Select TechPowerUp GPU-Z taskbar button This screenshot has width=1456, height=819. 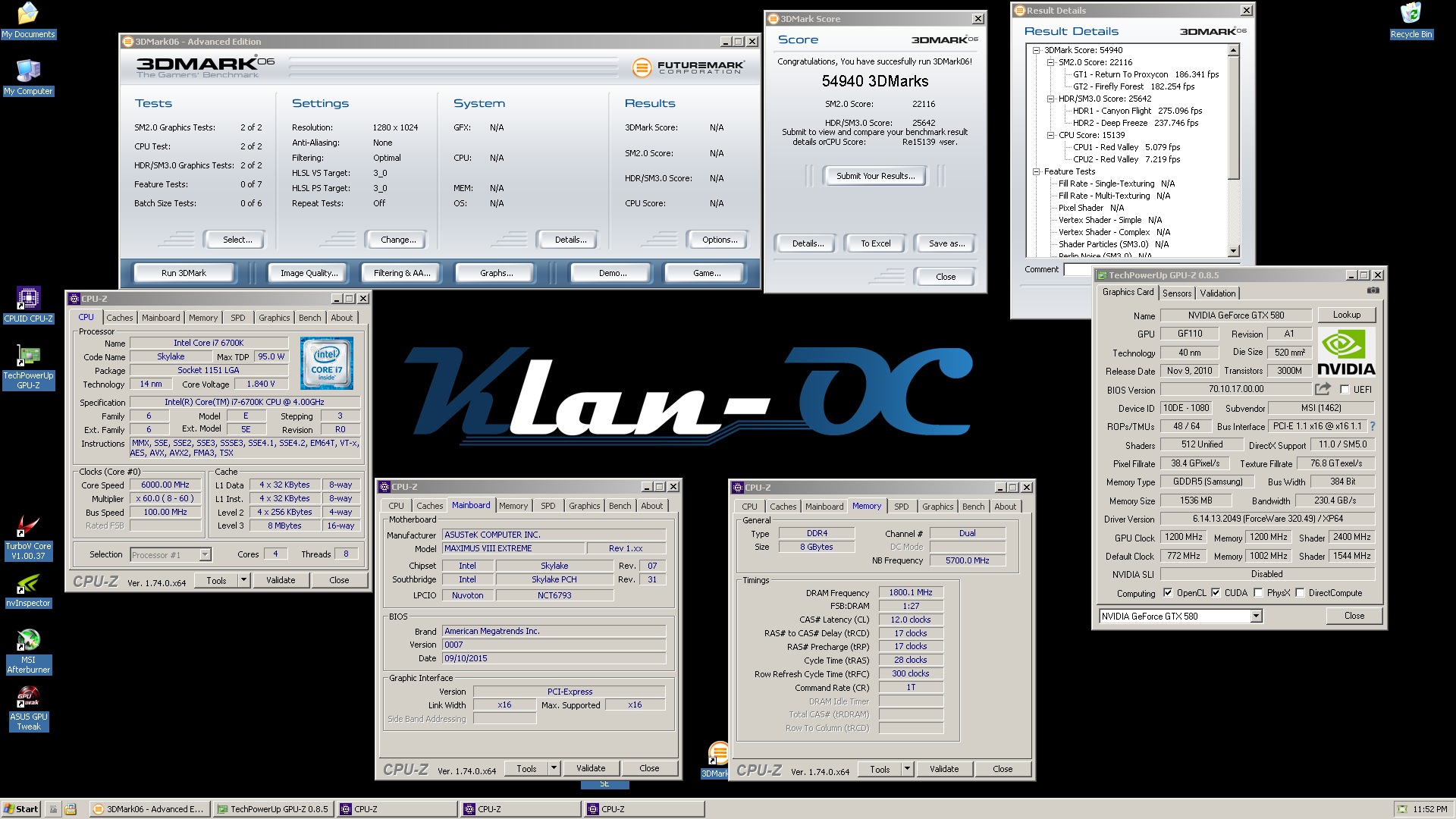coord(273,809)
